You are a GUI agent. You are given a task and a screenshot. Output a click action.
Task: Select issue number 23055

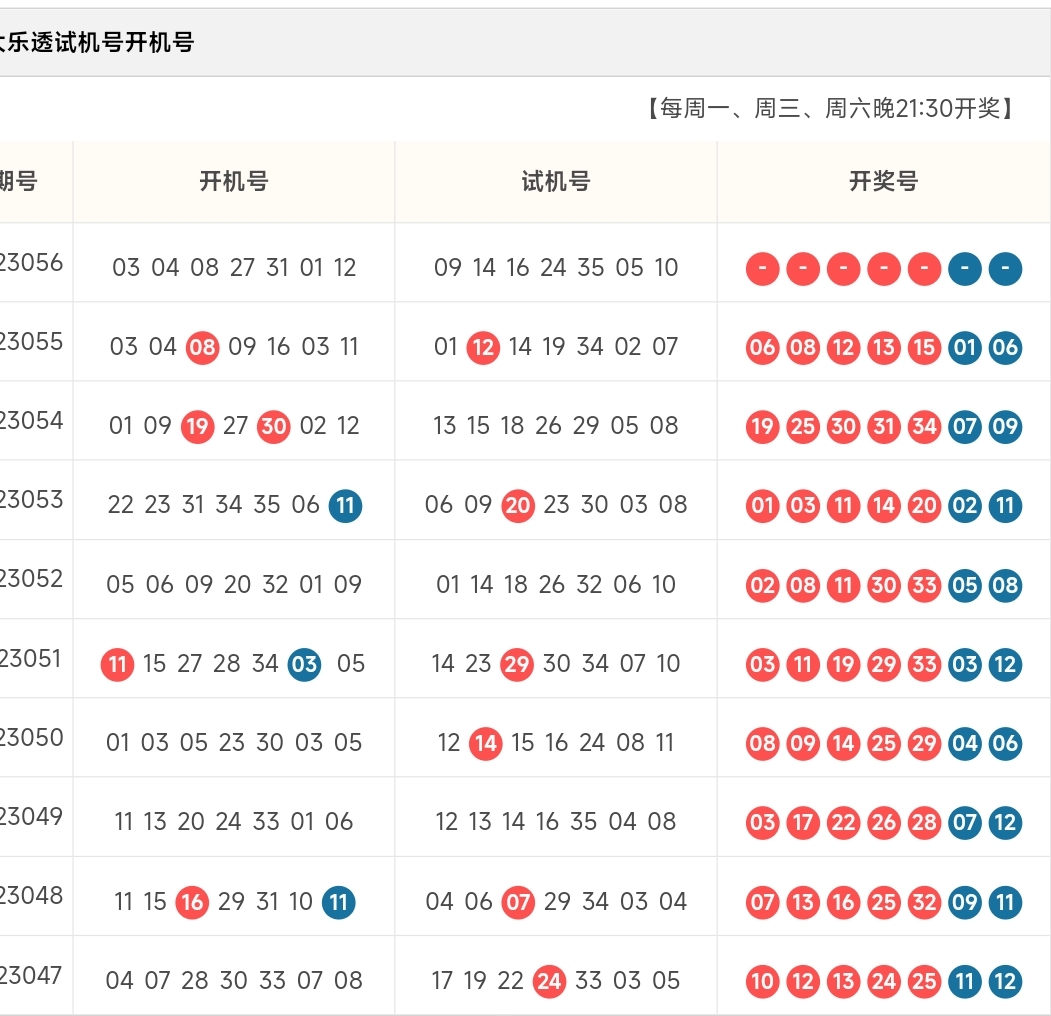pos(31,341)
